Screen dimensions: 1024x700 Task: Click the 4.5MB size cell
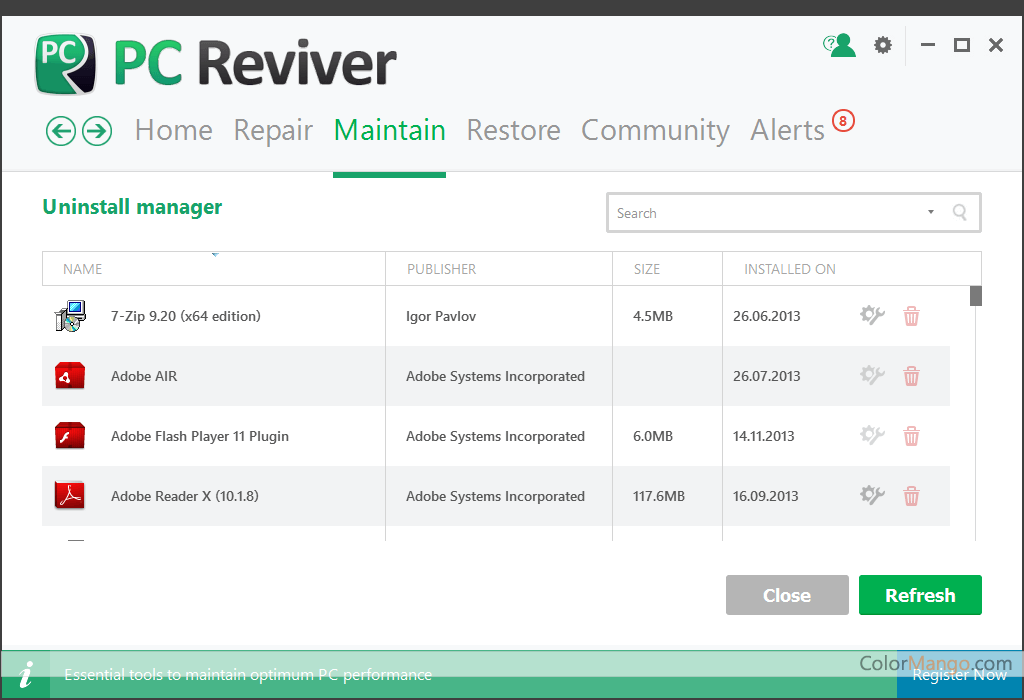tap(652, 316)
